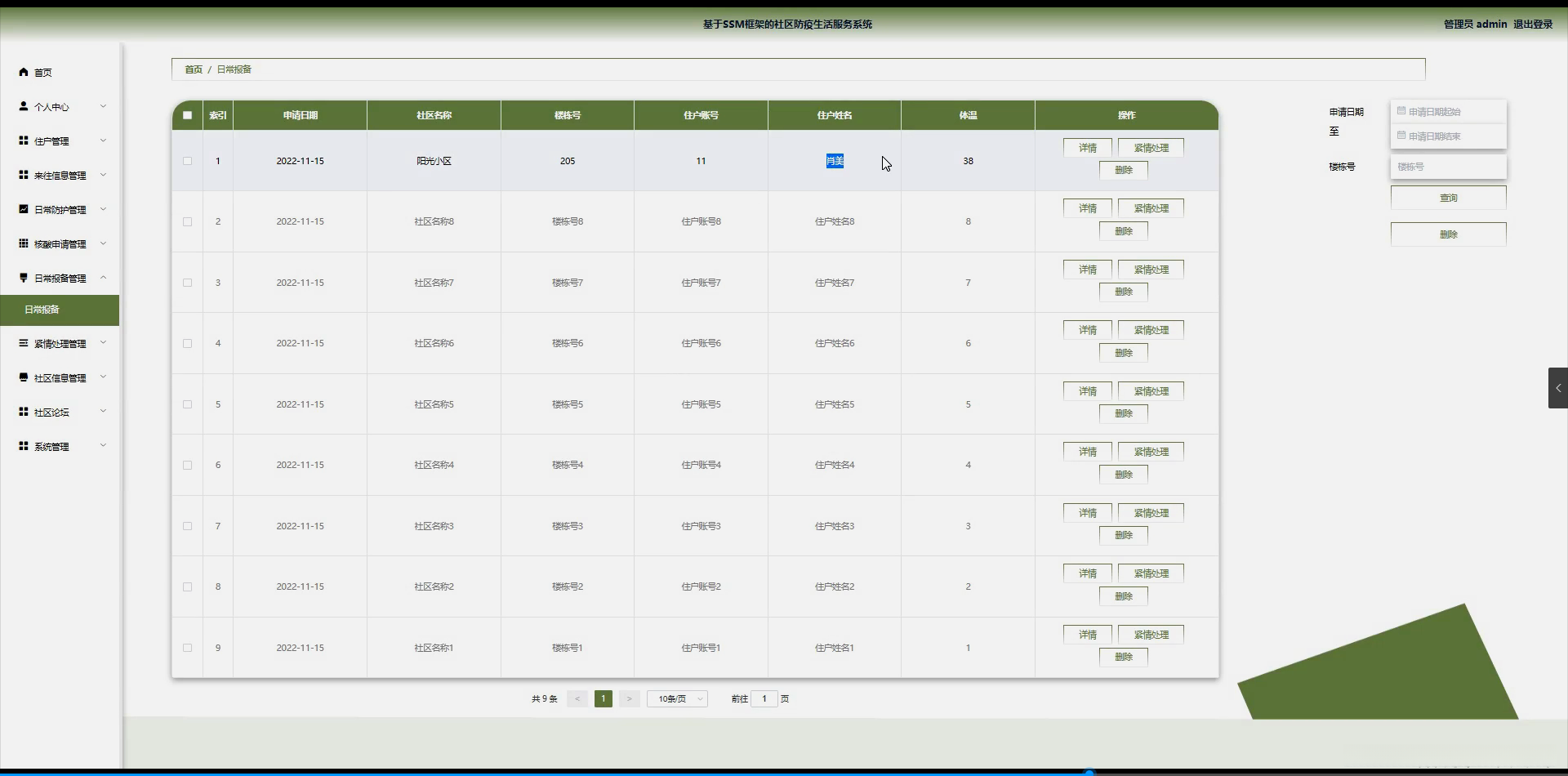Open the 10条/页 page size dropdown
The height and width of the screenshot is (776, 1568).
(x=677, y=698)
